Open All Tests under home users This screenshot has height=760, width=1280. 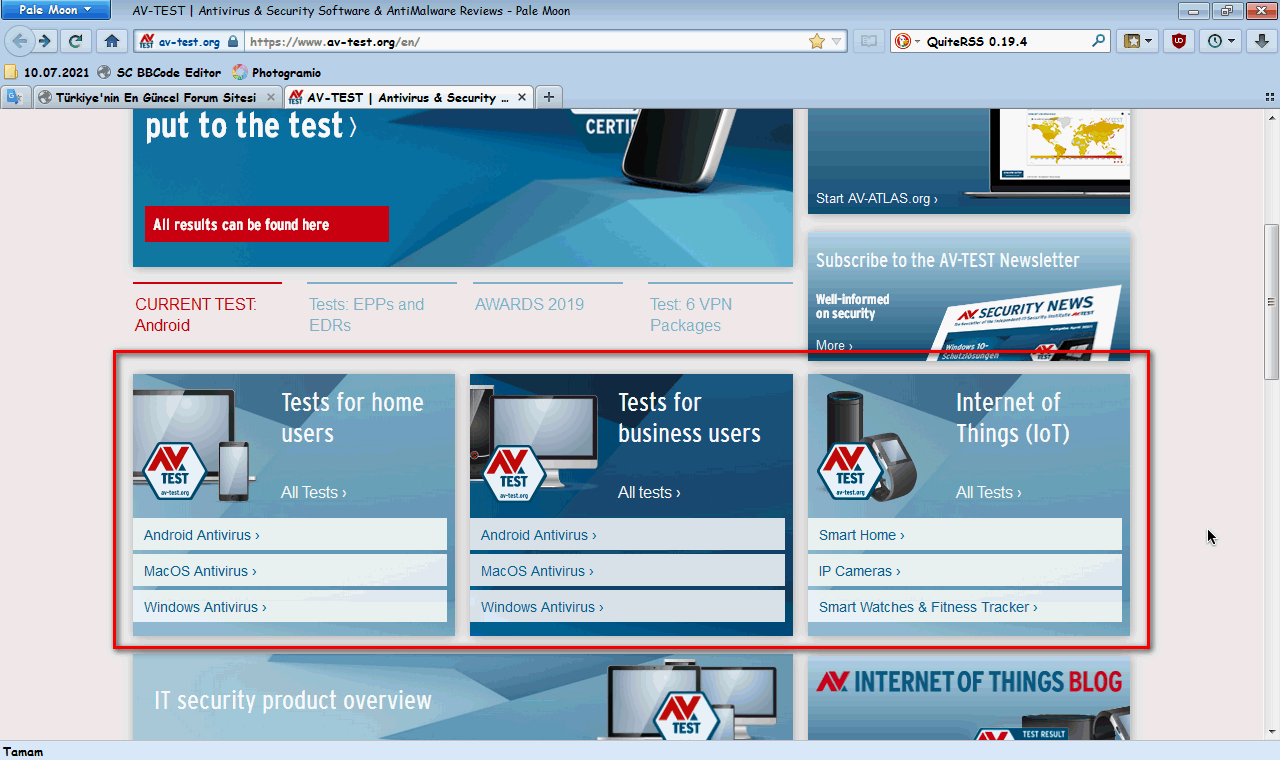tap(314, 492)
